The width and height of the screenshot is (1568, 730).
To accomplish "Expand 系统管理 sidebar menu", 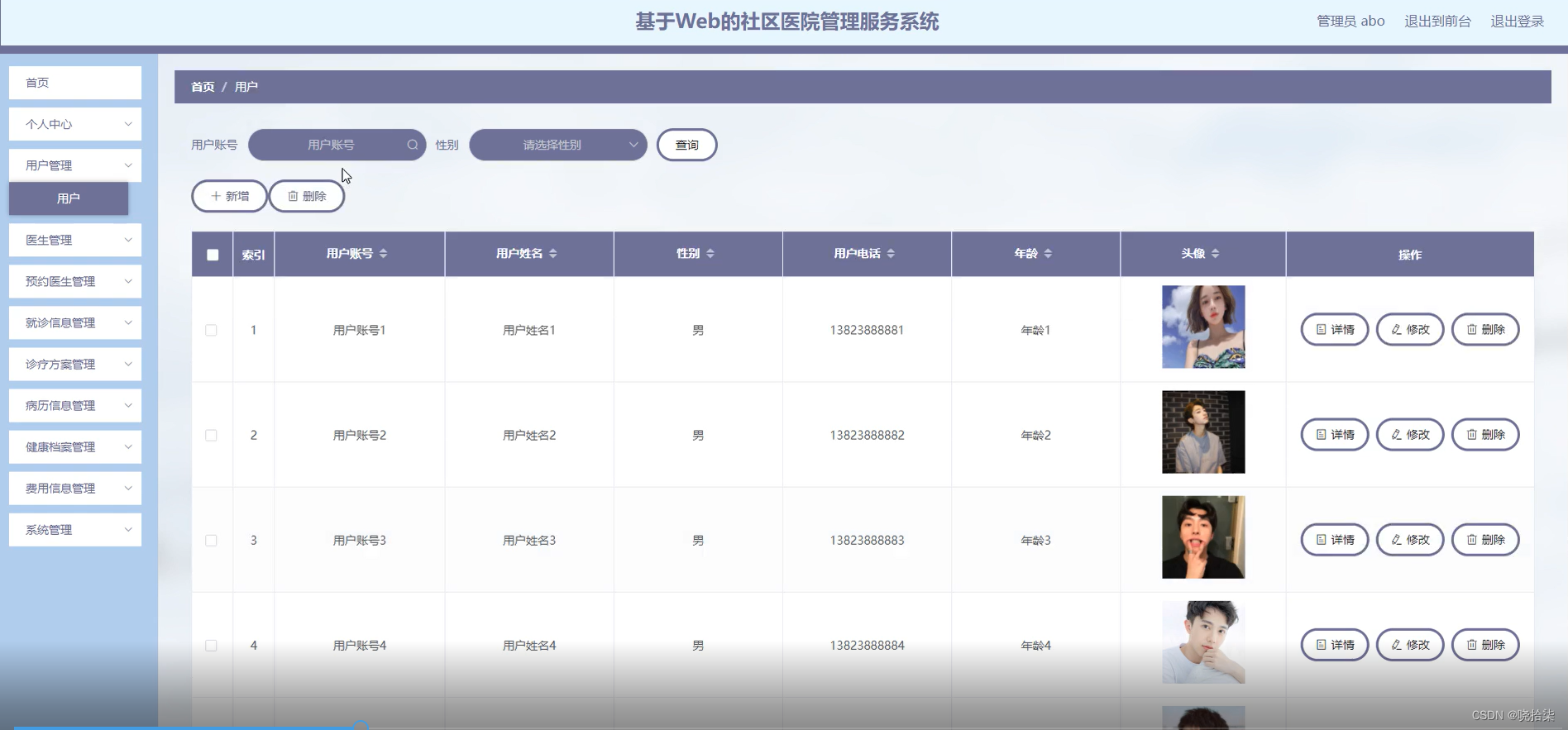I will point(75,529).
